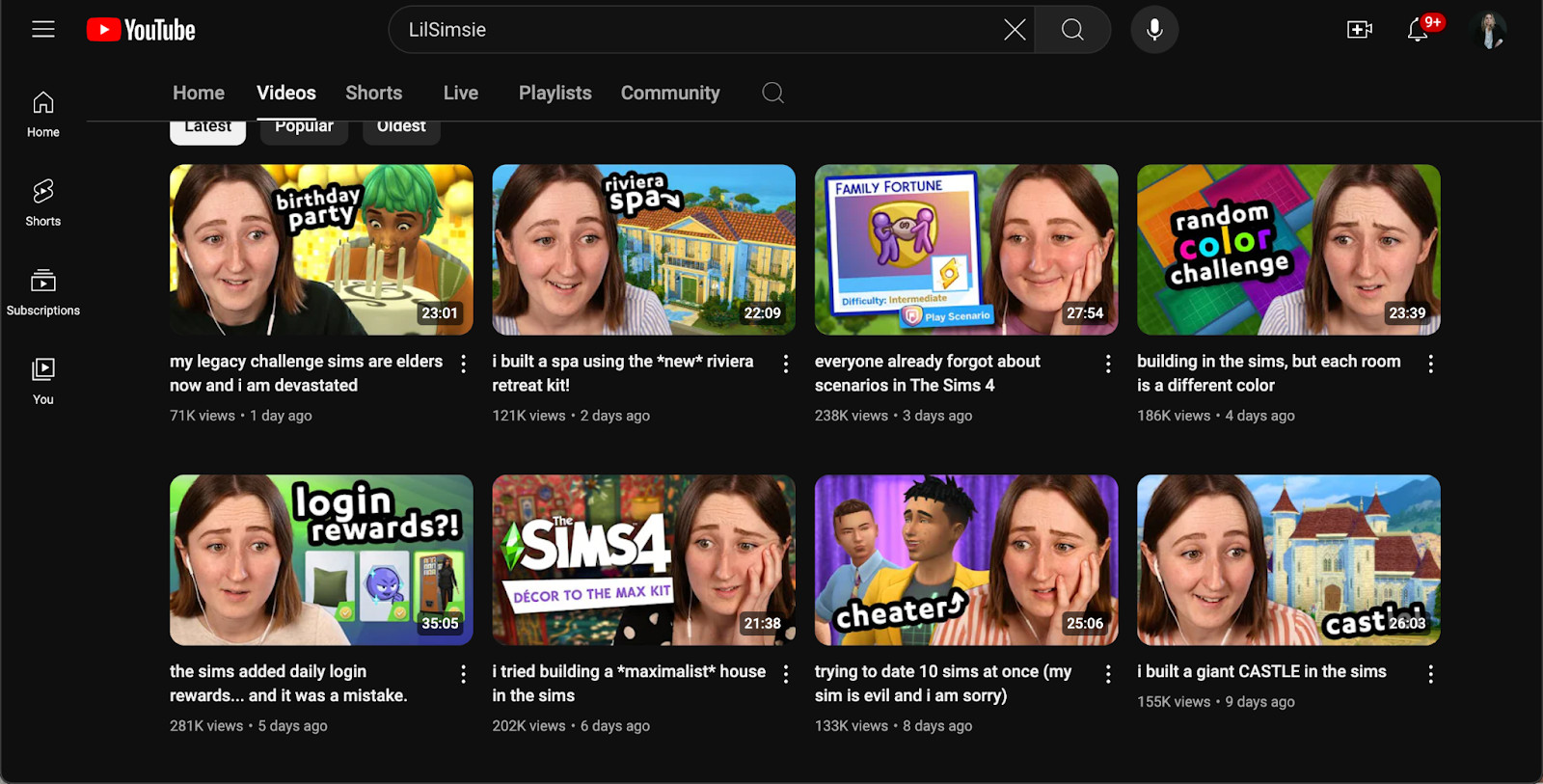Open options menu for scenarios video

[x=1108, y=364]
